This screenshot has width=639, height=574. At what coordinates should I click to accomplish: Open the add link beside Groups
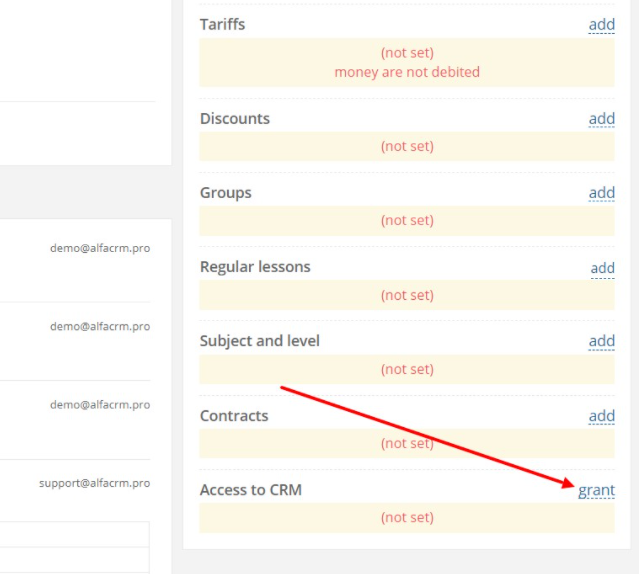coord(602,193)
